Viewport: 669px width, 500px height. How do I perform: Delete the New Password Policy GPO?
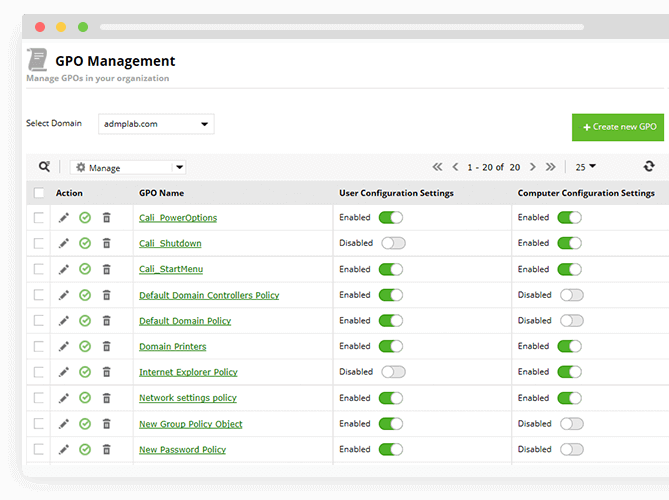point(107,449)
